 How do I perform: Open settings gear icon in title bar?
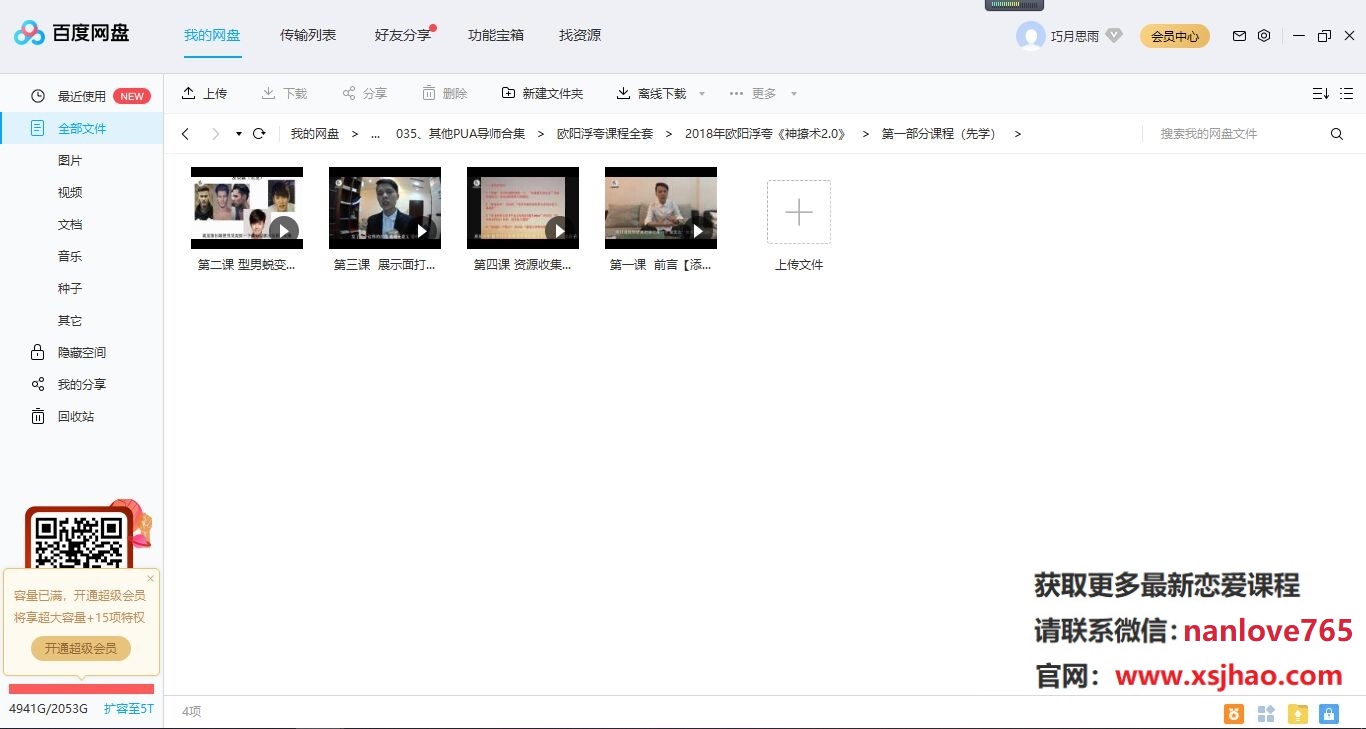pos(1264,36)
